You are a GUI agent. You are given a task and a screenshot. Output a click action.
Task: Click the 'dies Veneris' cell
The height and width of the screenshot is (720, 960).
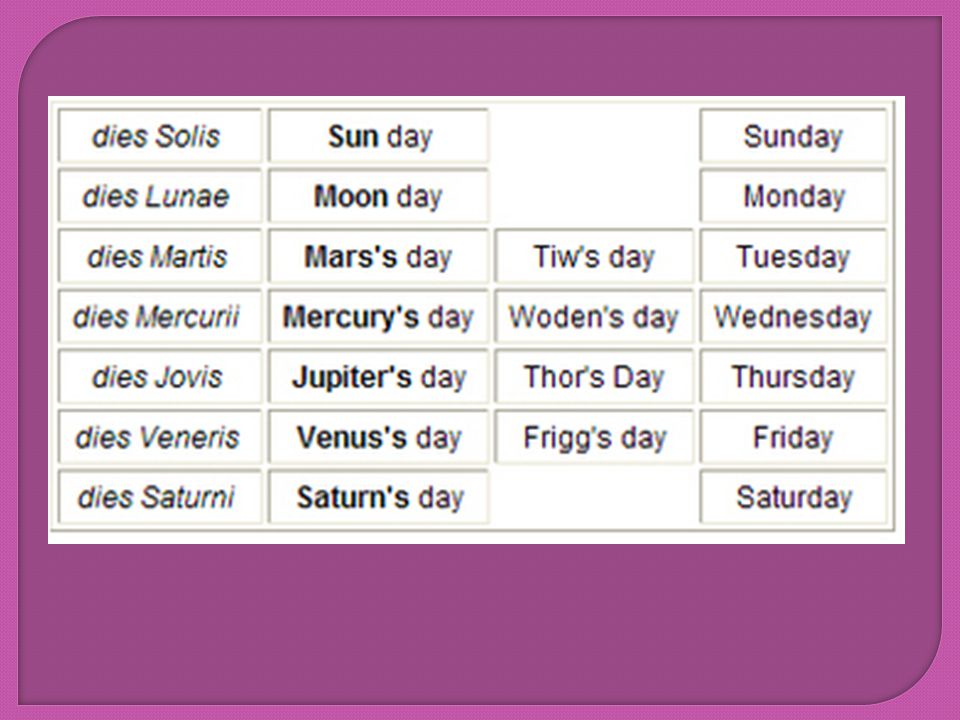click(x=160, y=437)
